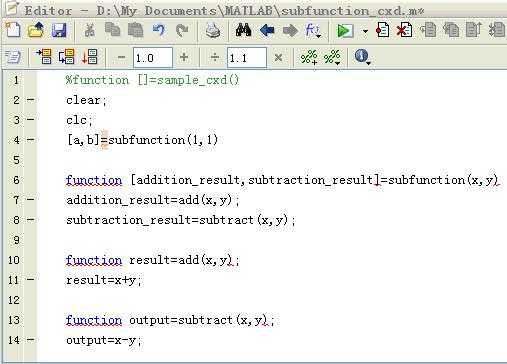Click 'function result=add(x,y);' on line 10

153,260
